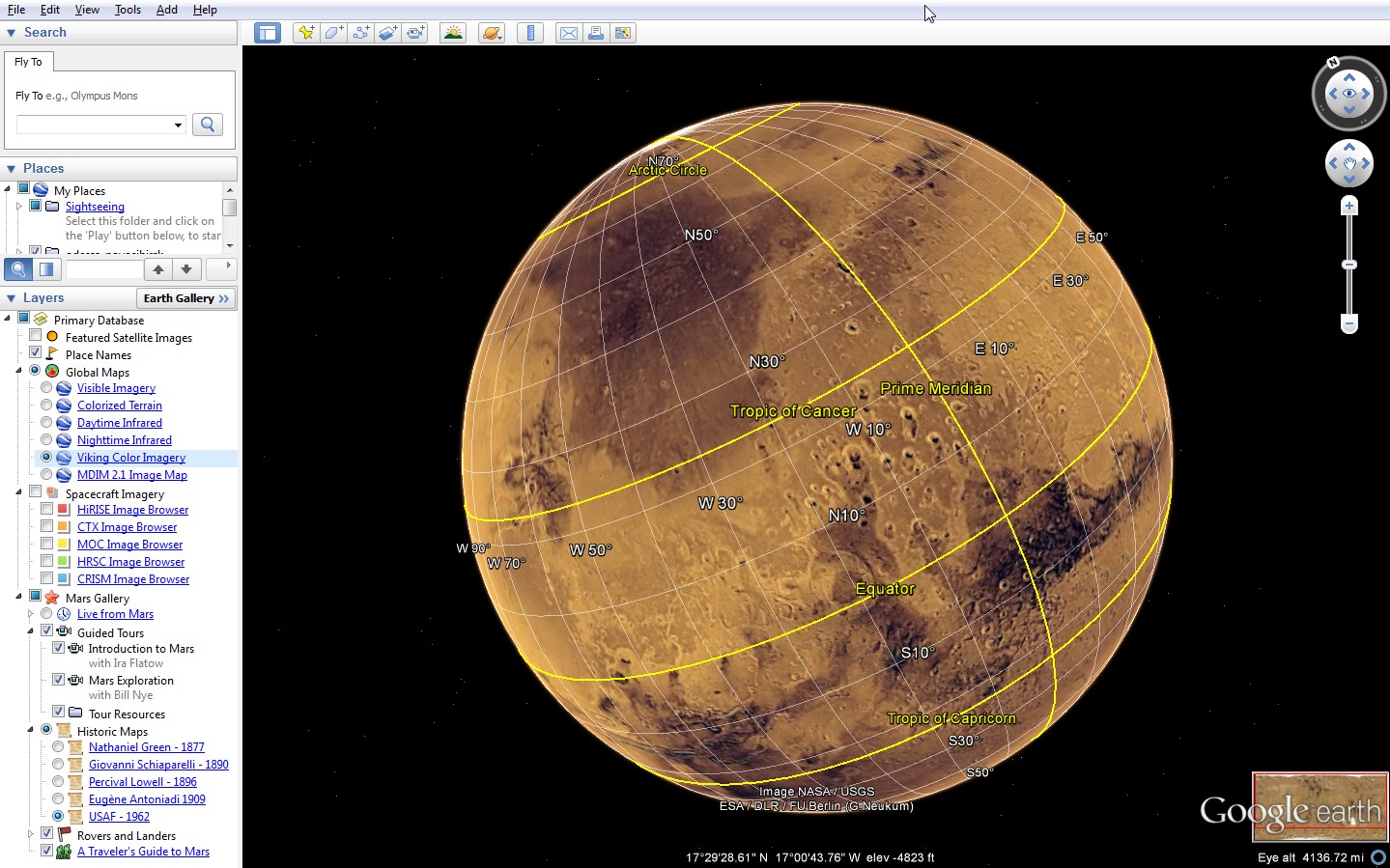Select the MDIM 2.1 Image Map radio button

[x=46, y=474]
